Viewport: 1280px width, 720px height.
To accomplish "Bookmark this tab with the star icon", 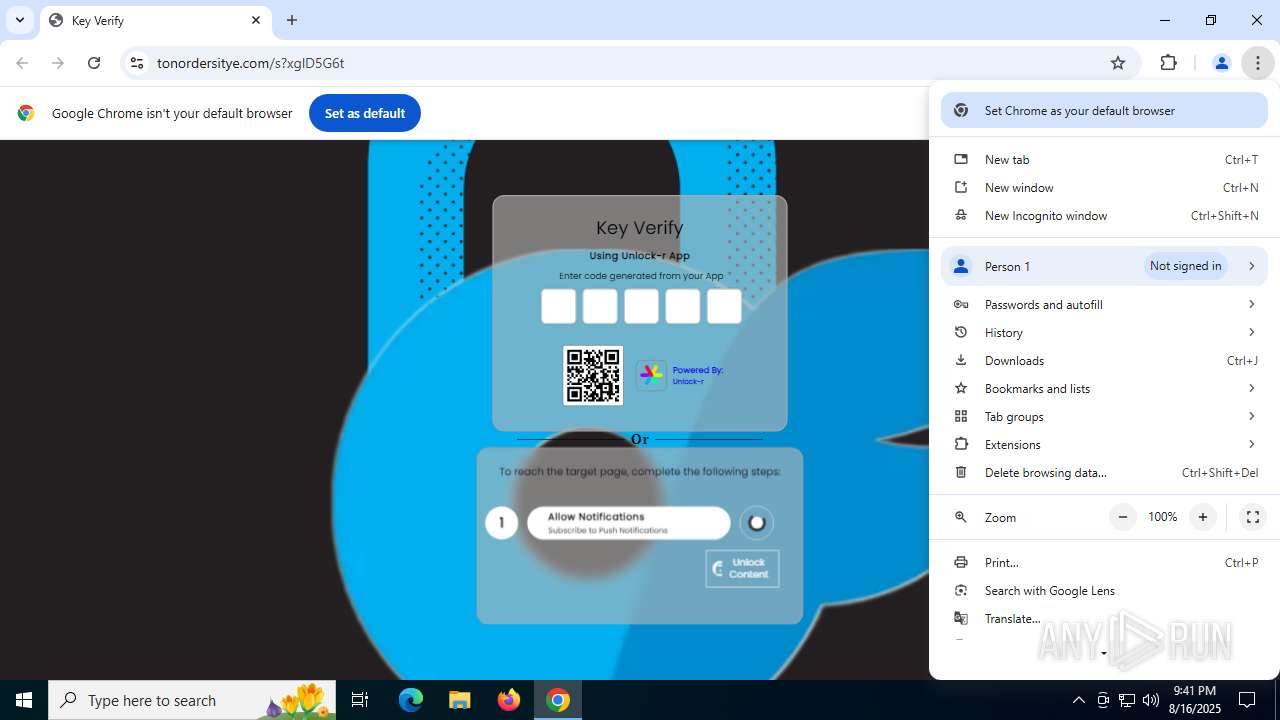I will (1118, 63).
